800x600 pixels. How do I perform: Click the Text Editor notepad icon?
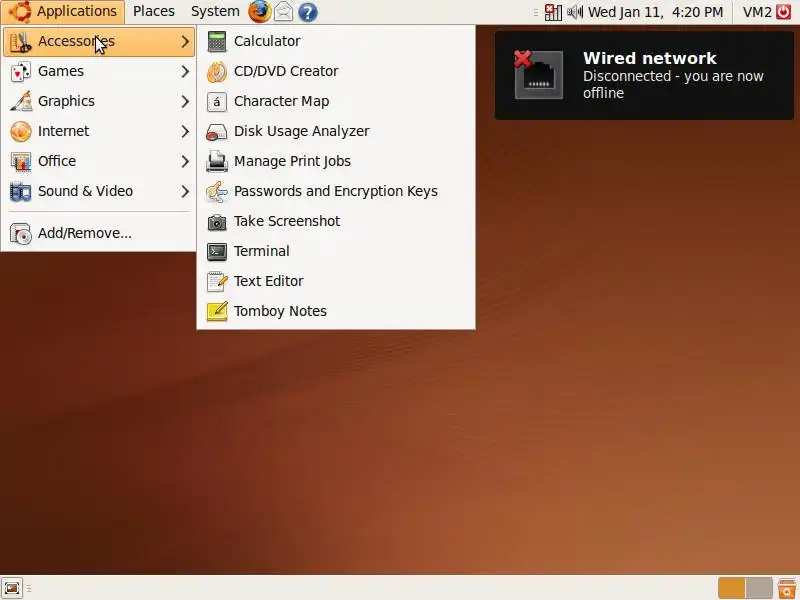[x=217, y=281]
